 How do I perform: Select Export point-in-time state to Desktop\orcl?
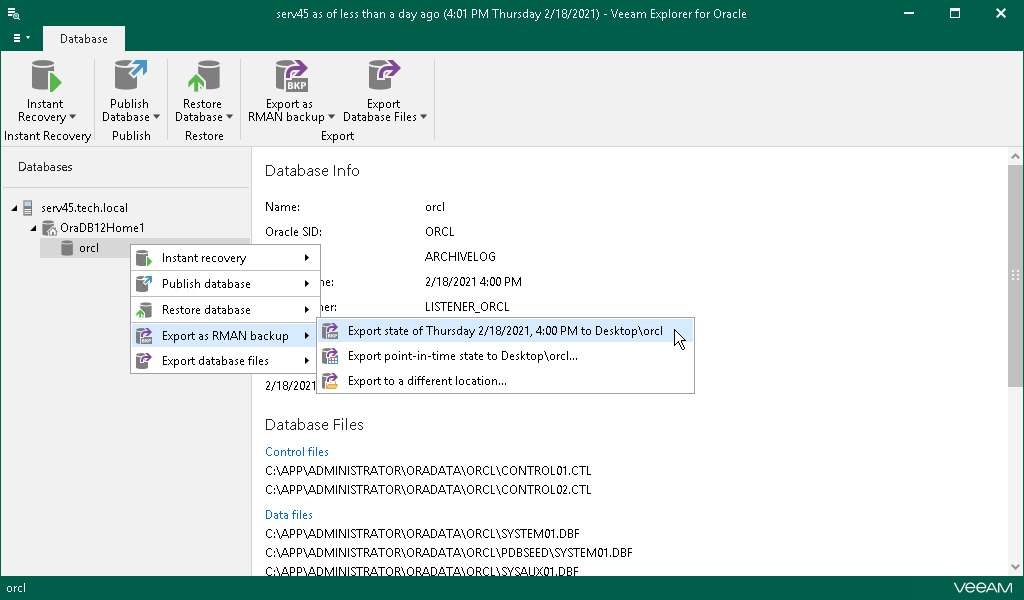tap(505, 356)
